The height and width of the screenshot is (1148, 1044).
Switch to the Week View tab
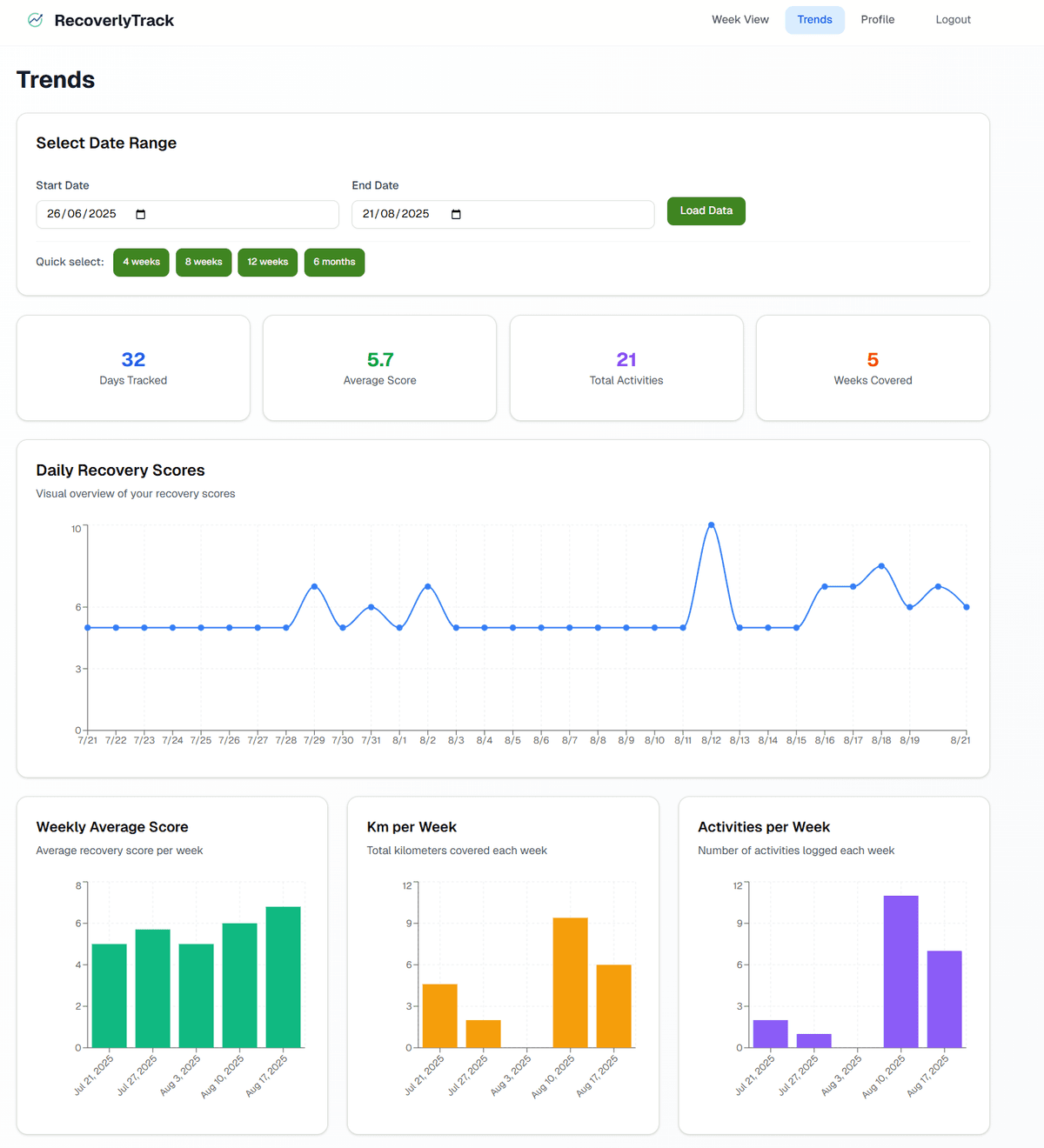[x=739, y=19]
